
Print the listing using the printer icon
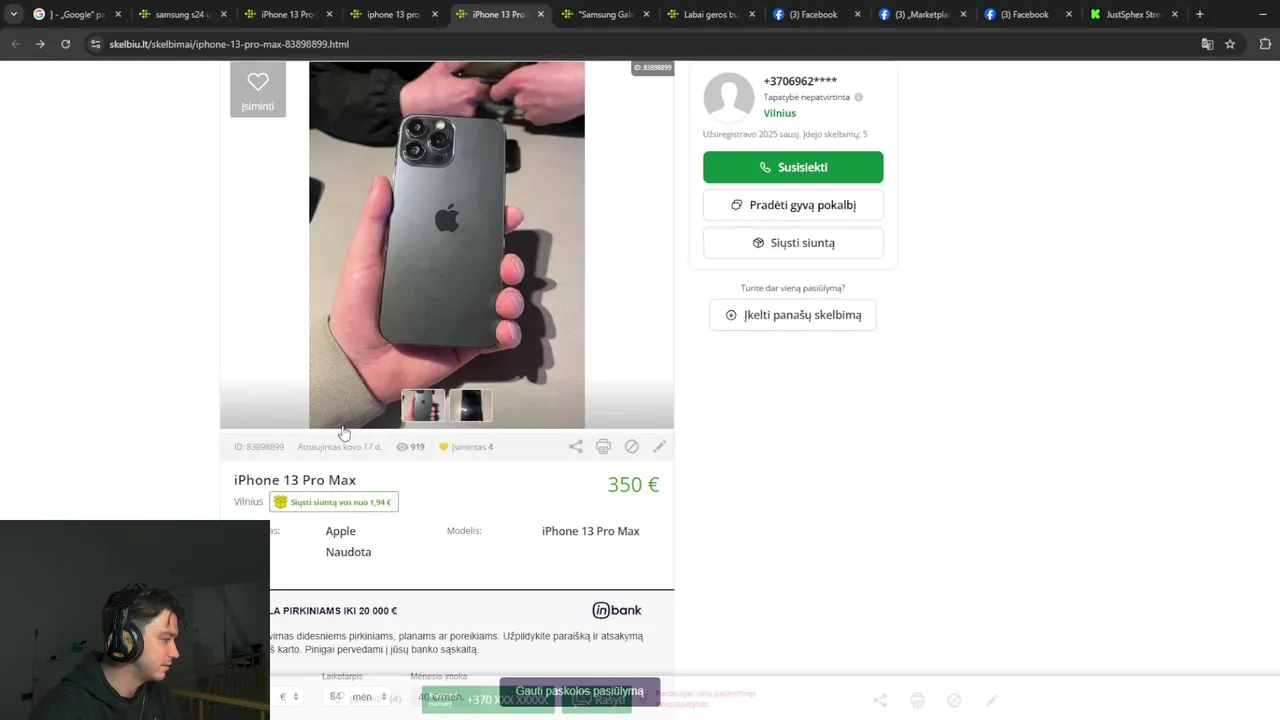point(603,447)
